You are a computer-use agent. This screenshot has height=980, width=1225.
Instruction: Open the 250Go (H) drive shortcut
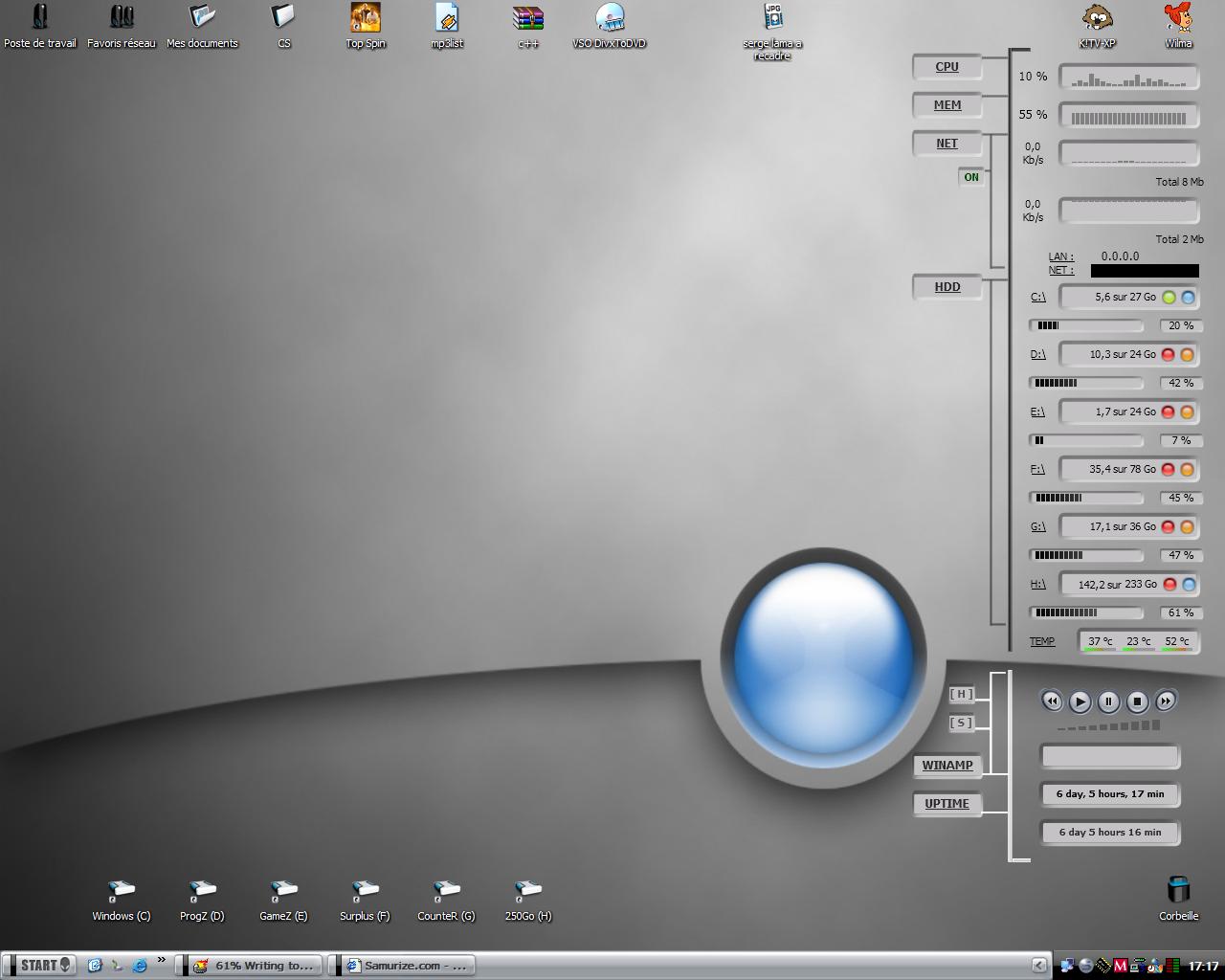tap(528, 901)
